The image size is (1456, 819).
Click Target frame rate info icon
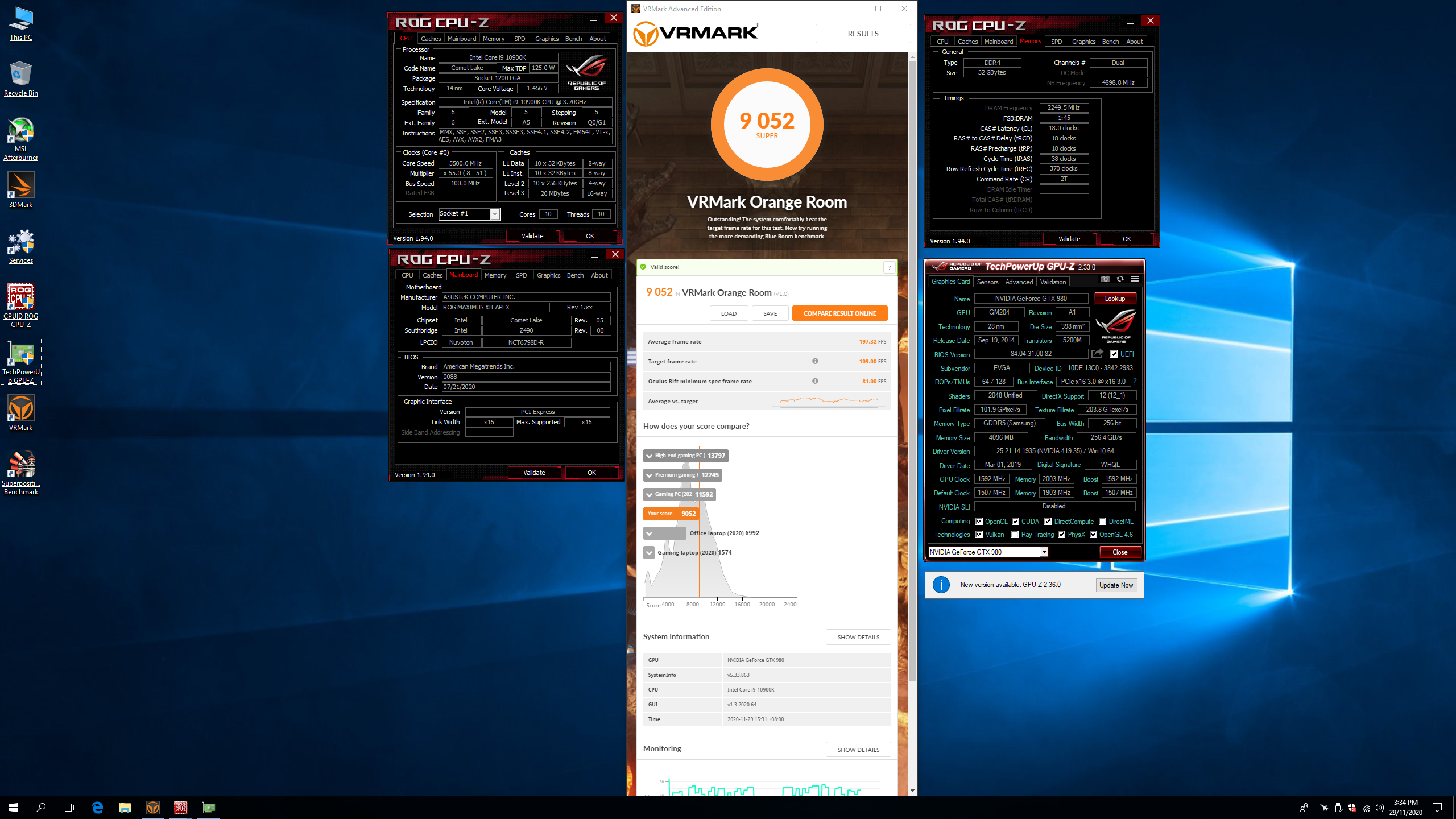click(815, 361)
